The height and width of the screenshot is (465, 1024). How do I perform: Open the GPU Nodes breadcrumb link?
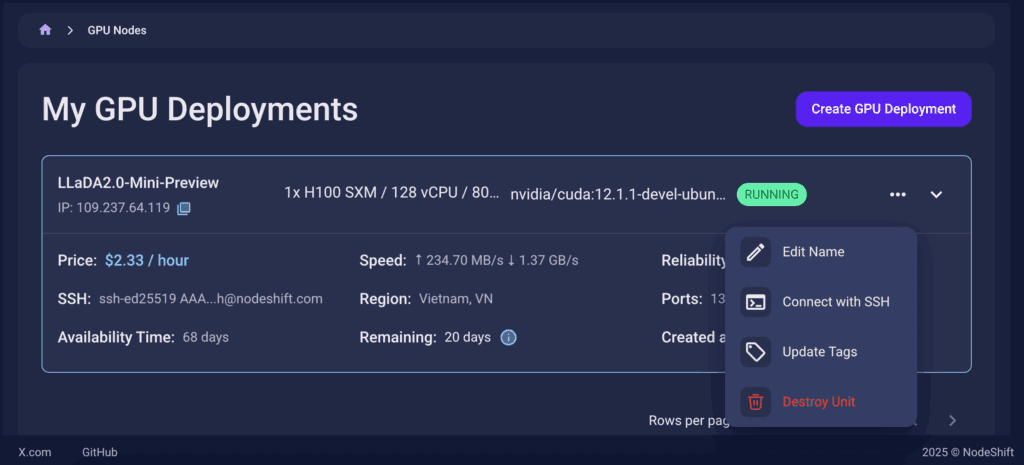pyautogui.click(x=117, y=30)
